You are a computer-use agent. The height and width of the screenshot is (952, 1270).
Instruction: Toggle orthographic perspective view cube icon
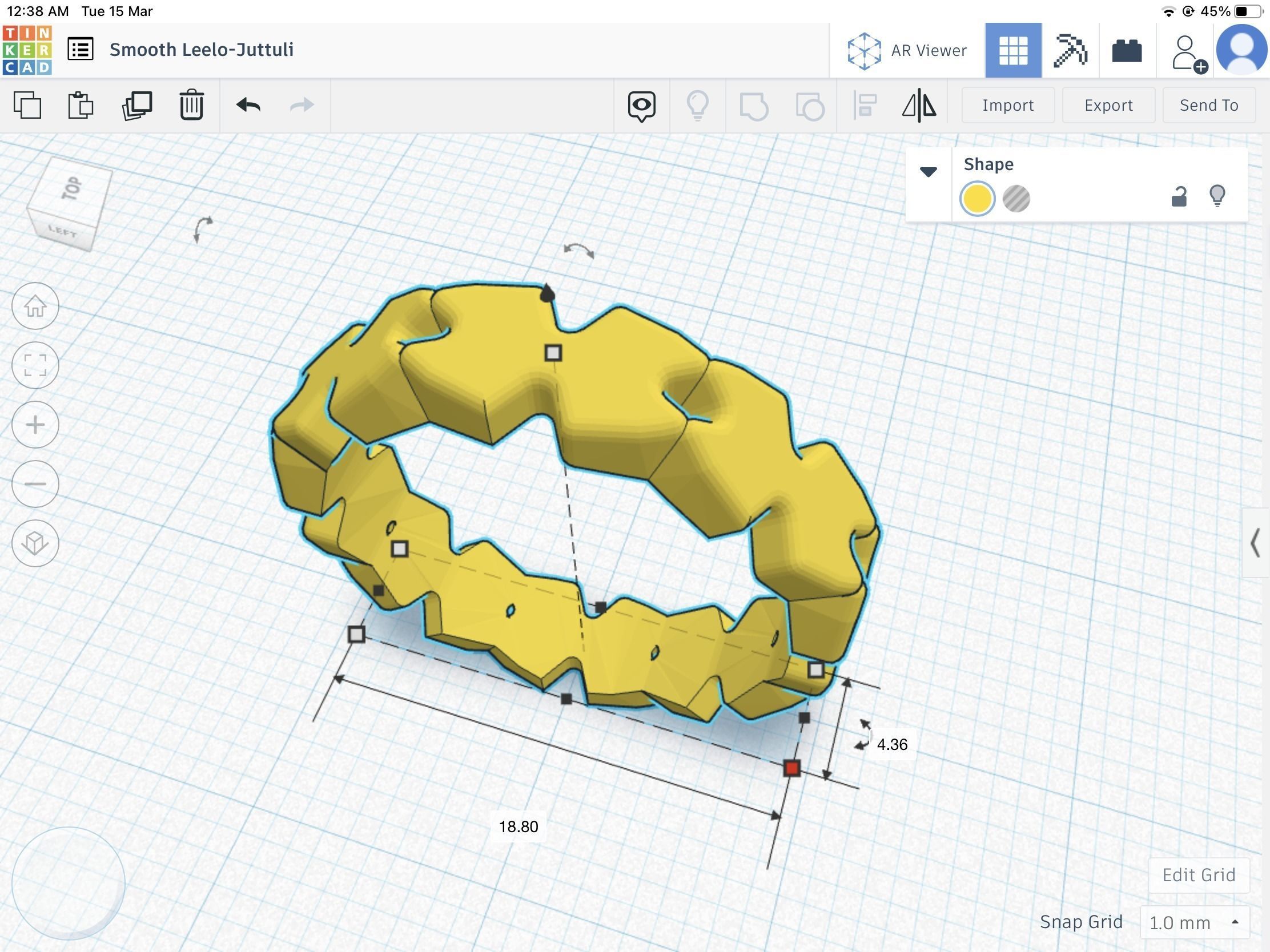tap(35, 543)
